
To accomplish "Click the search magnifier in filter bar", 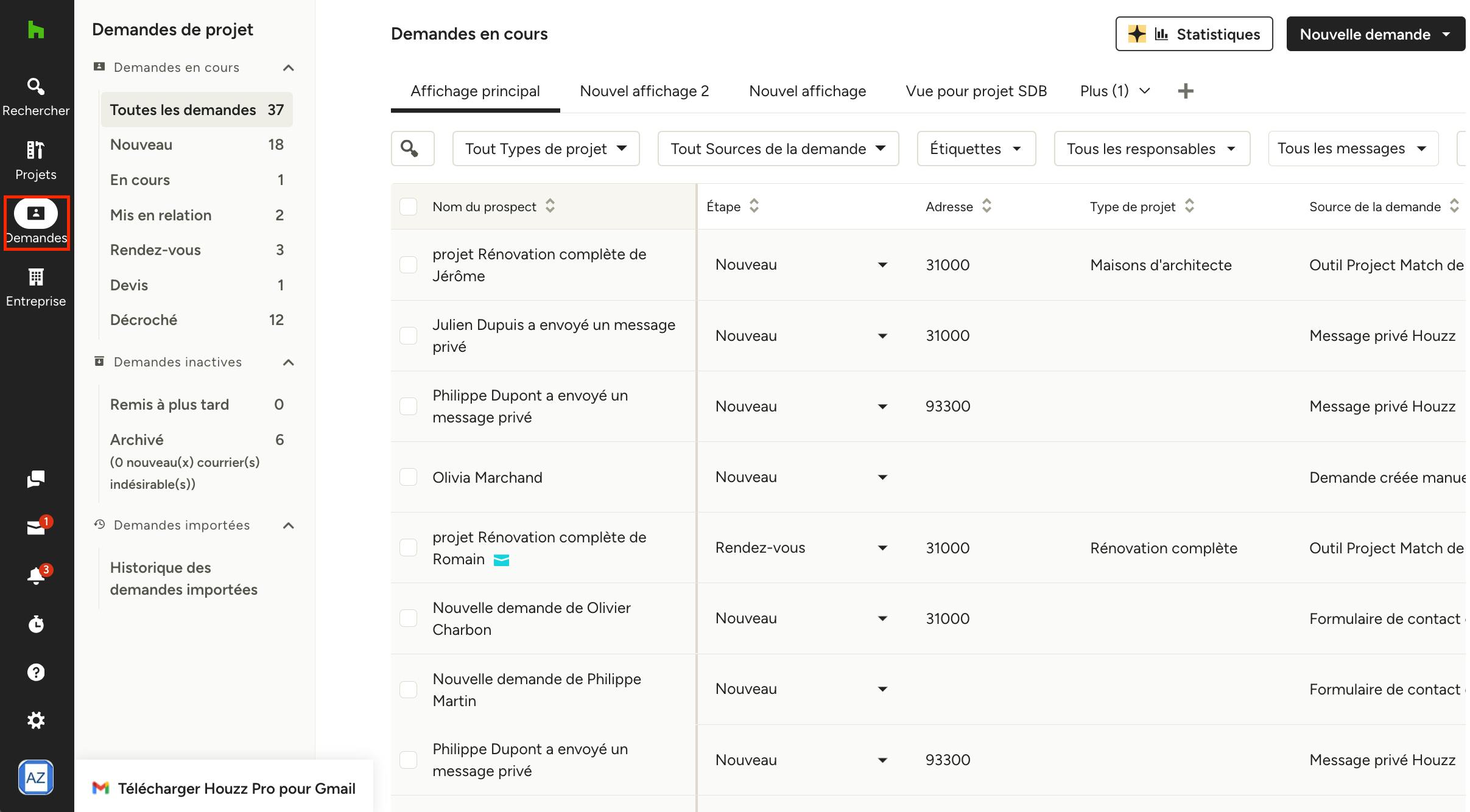I will (412, 149).
